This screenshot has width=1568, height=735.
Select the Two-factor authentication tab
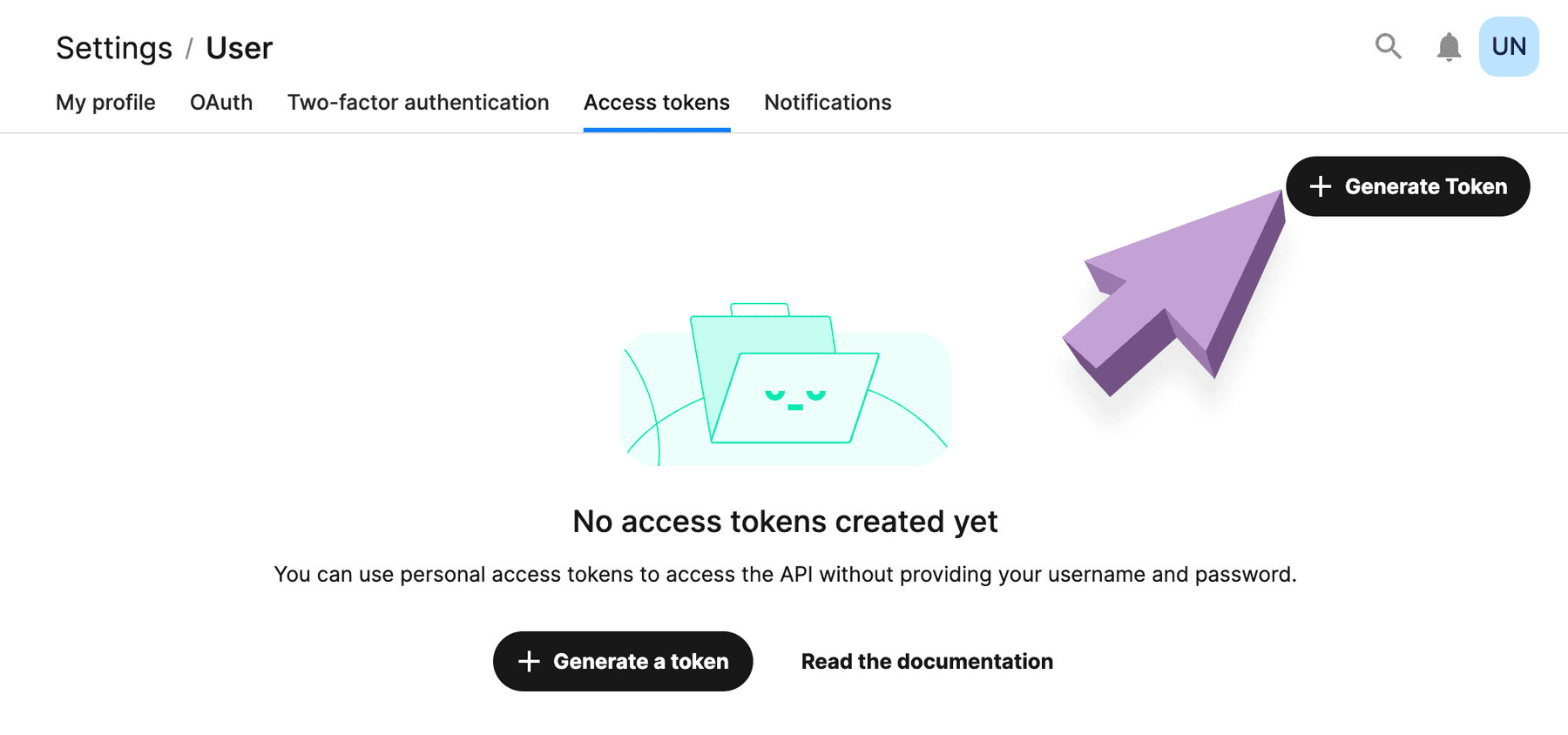(418, 103)
